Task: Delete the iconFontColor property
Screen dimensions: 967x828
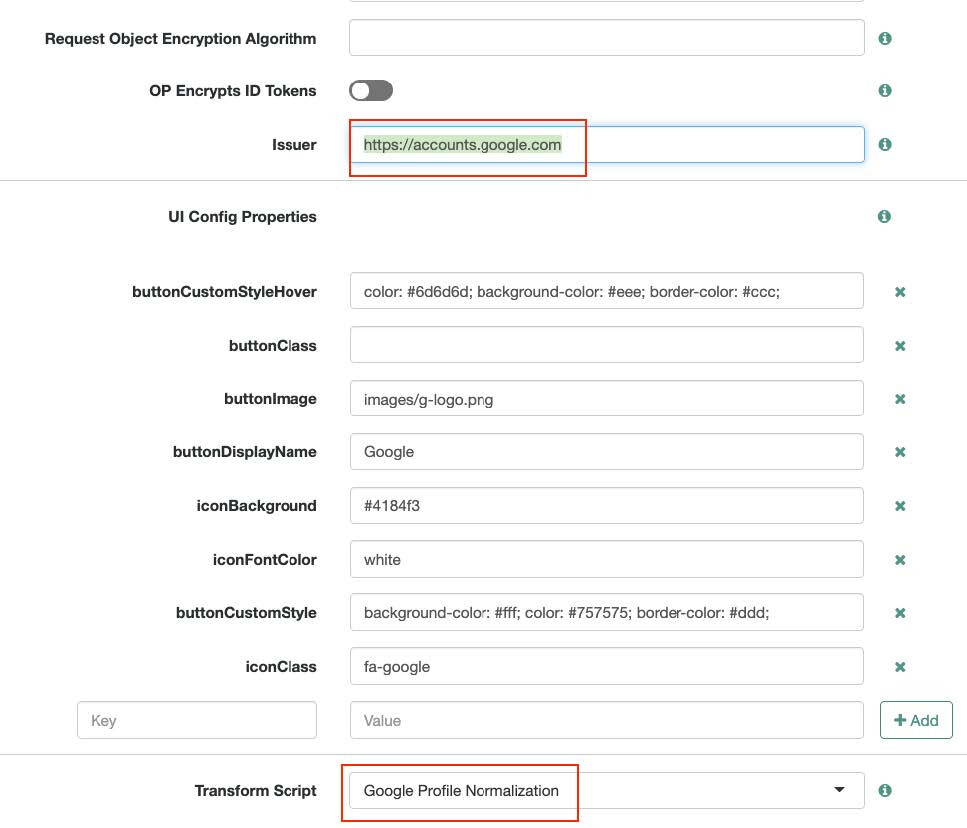Action: pyautogui.click(x=900, y=560)
